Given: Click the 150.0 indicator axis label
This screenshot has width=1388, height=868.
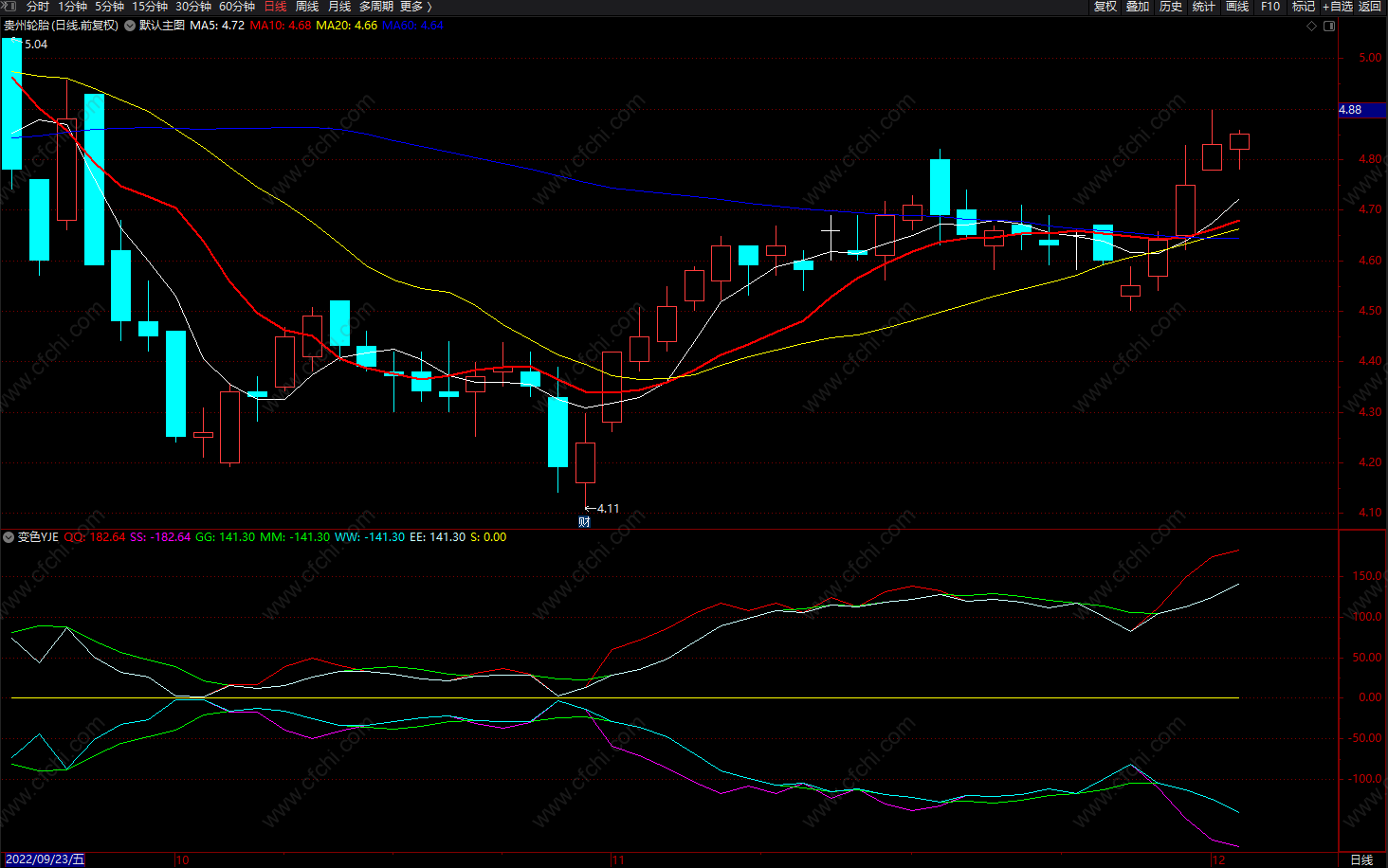Looking at the screenshot, I should tap(1366, 576).
